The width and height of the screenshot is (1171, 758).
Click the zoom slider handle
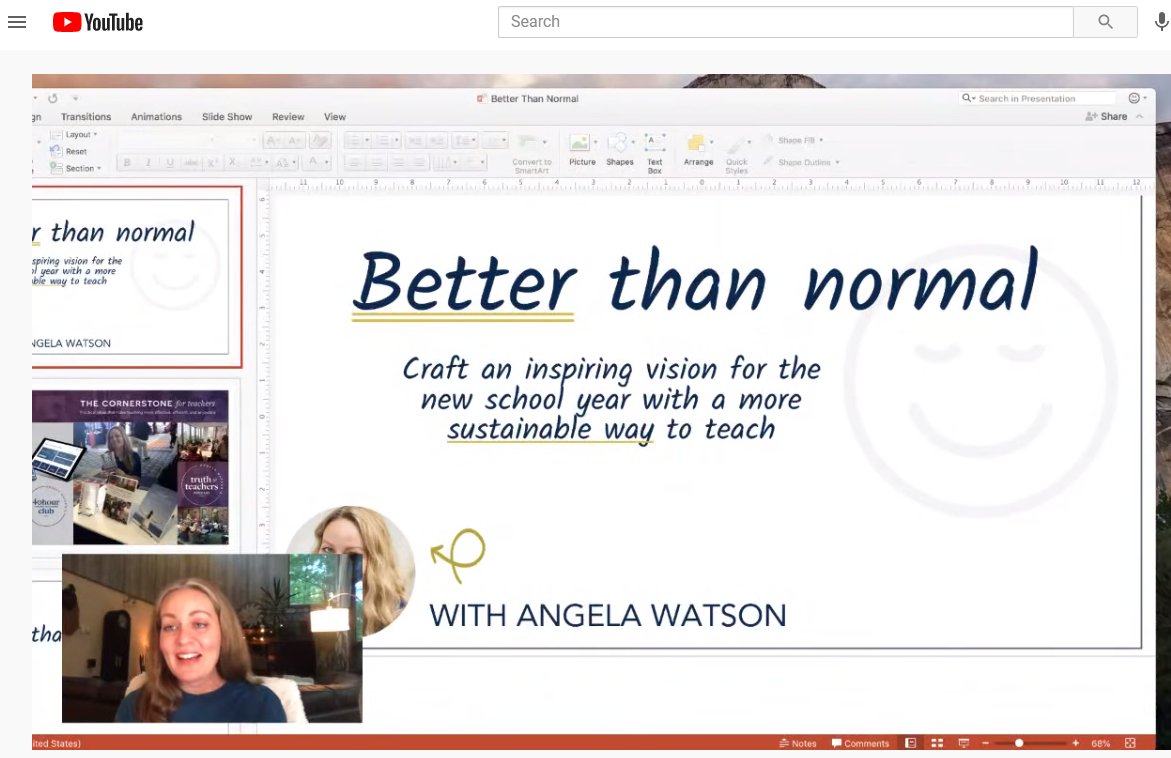click(x=1019, y=743)
